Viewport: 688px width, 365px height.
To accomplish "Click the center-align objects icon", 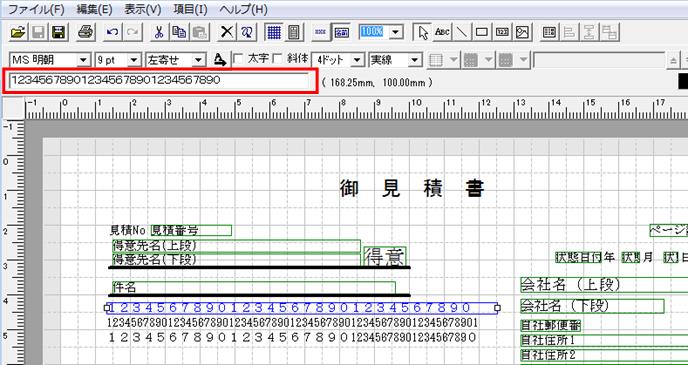I will point(589,32).
